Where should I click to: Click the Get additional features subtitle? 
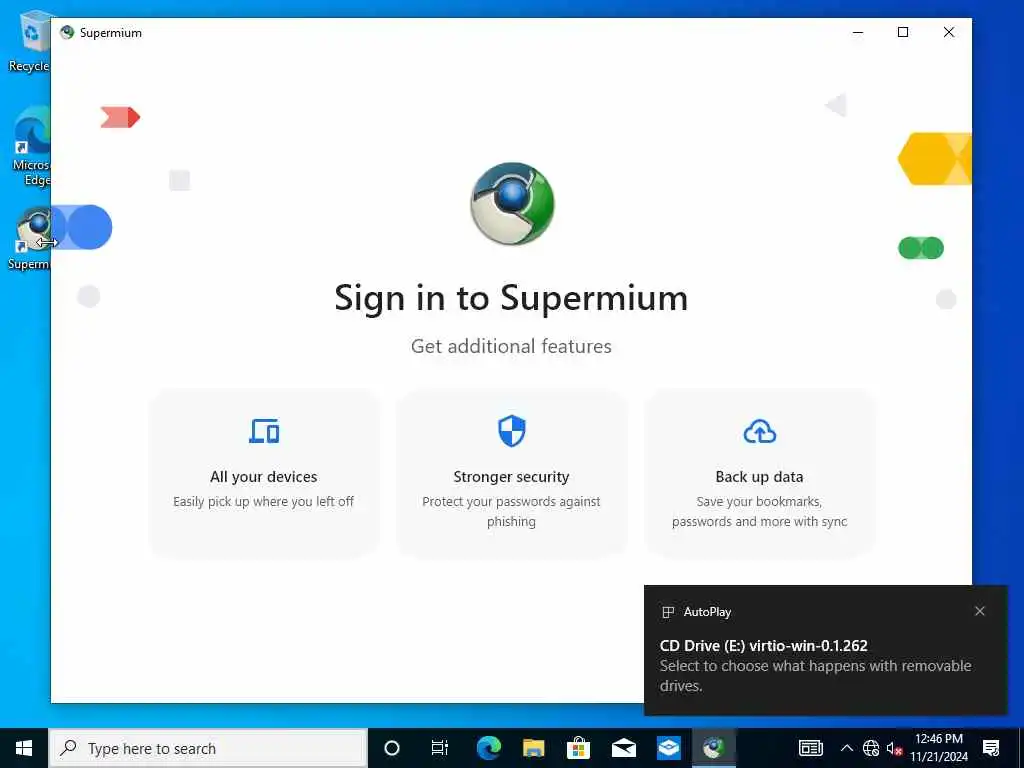(511, 346)
